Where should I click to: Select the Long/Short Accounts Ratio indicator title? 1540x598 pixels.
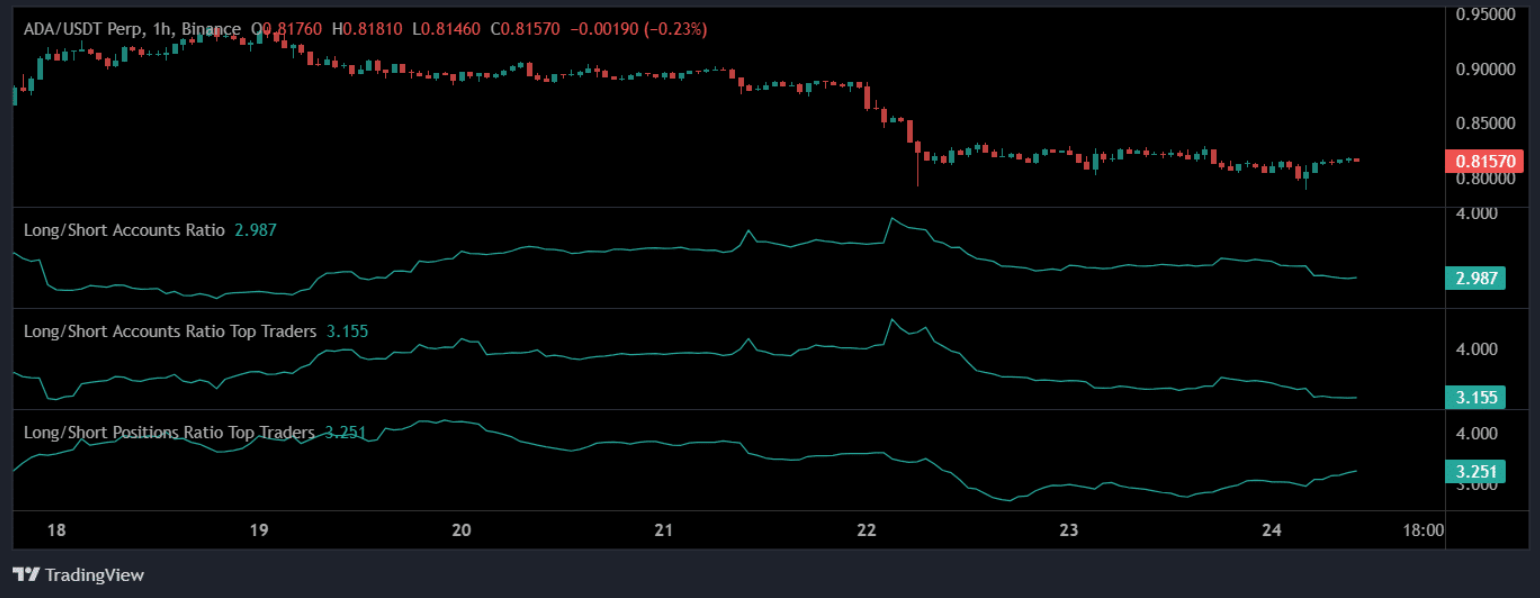pos(124,230)
